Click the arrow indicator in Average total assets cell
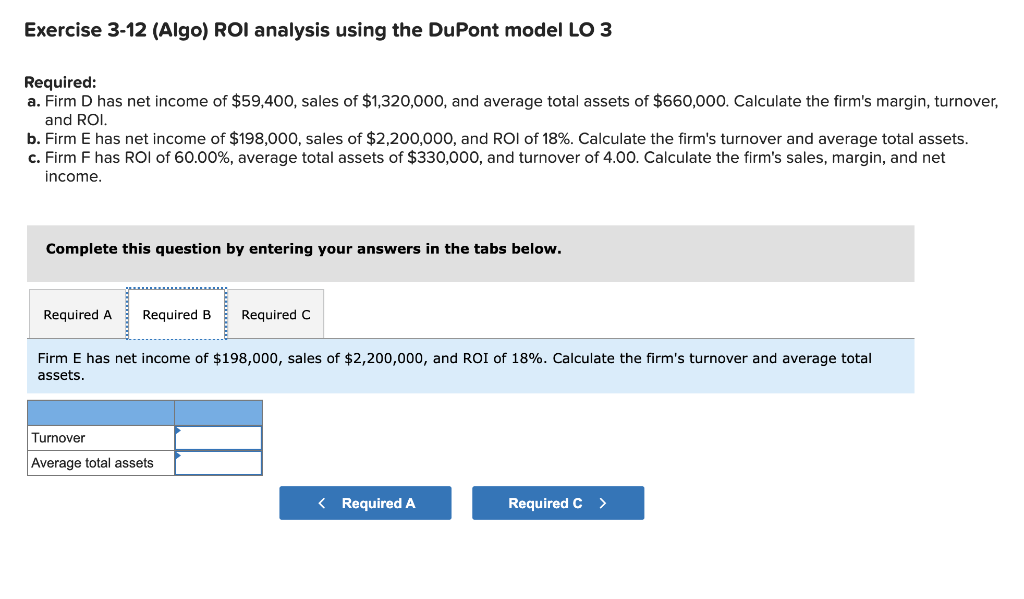This screenshot has width=1024, height=599. (x=179, y=457)
